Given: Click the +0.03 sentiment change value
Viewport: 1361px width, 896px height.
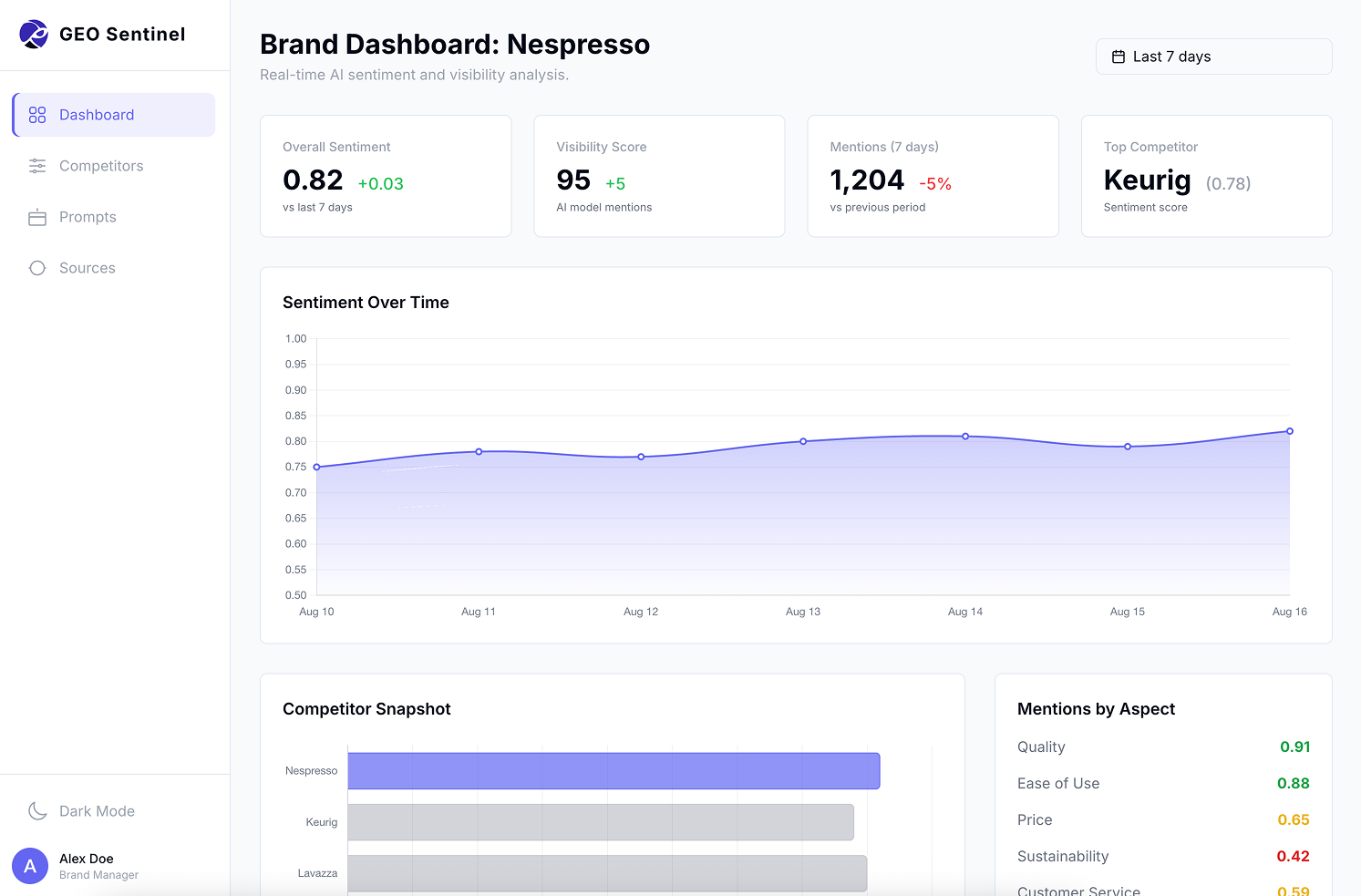Looking at the screenshot, I should [x=380, y=183].
